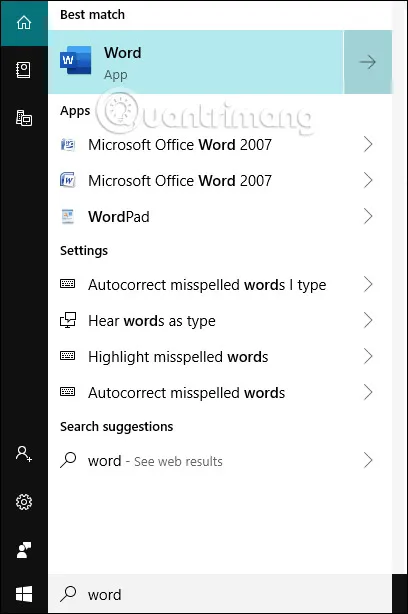
Task: Expand chevron for Hear words as type
Action: pyautogui.click(x=368, y=320)
